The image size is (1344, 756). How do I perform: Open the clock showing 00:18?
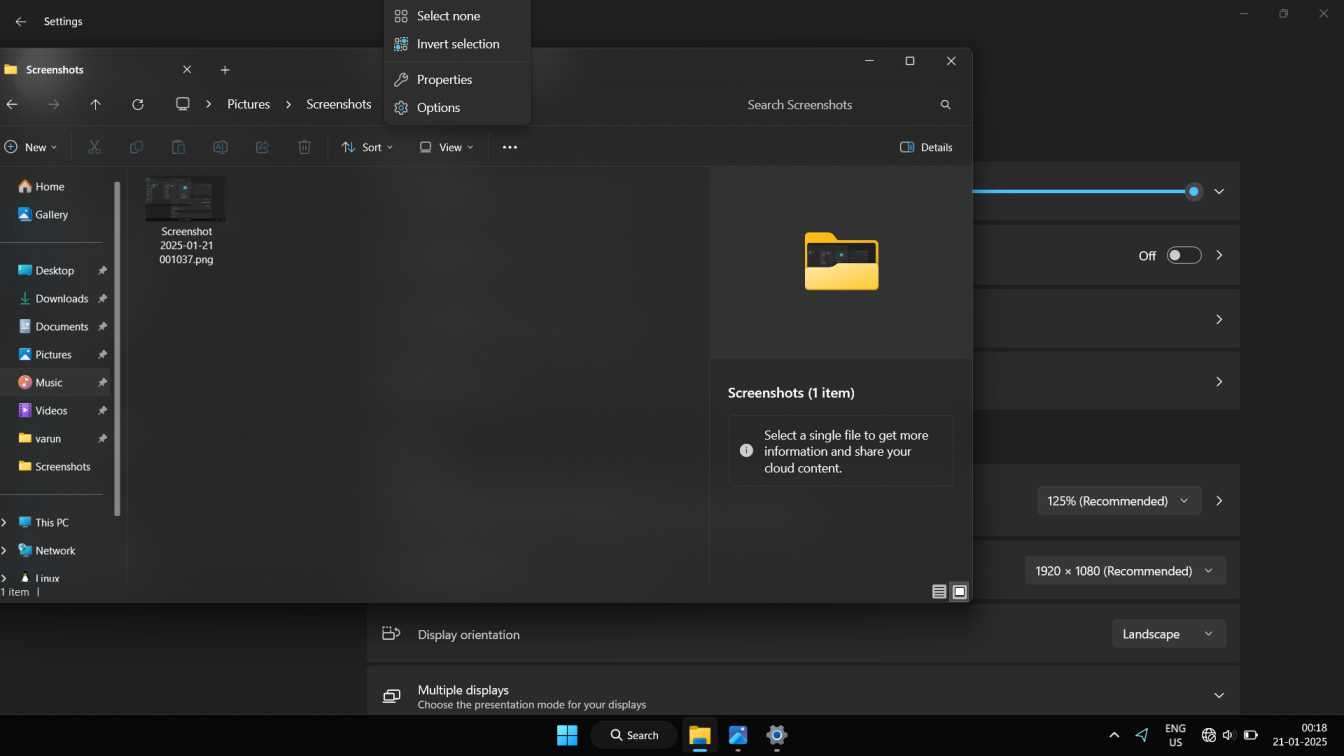tap(1299, 735)
